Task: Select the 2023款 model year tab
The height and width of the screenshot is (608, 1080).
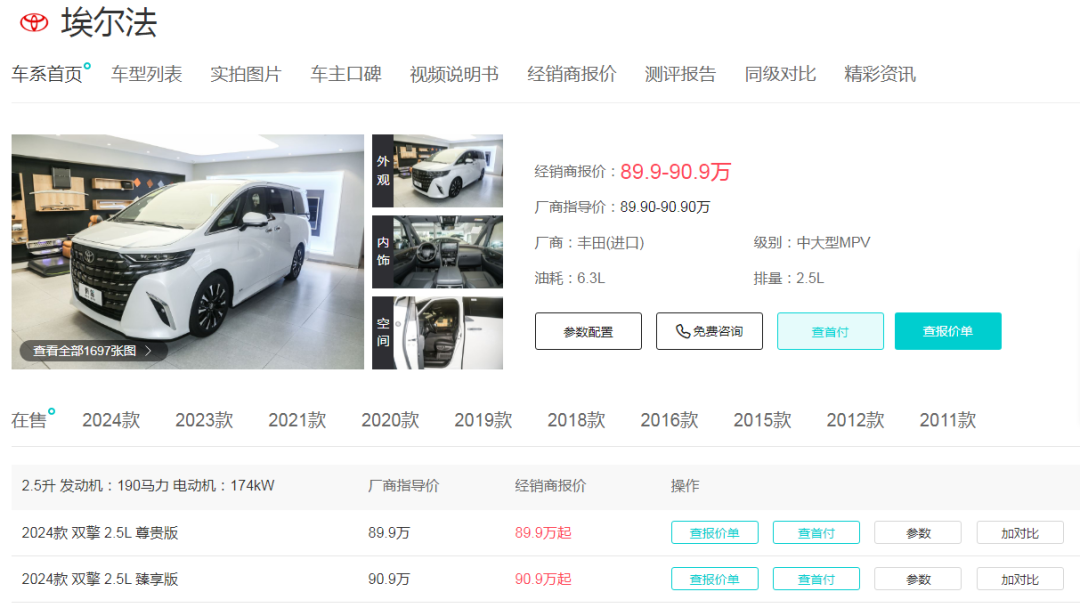Action: tap(203, 420)
